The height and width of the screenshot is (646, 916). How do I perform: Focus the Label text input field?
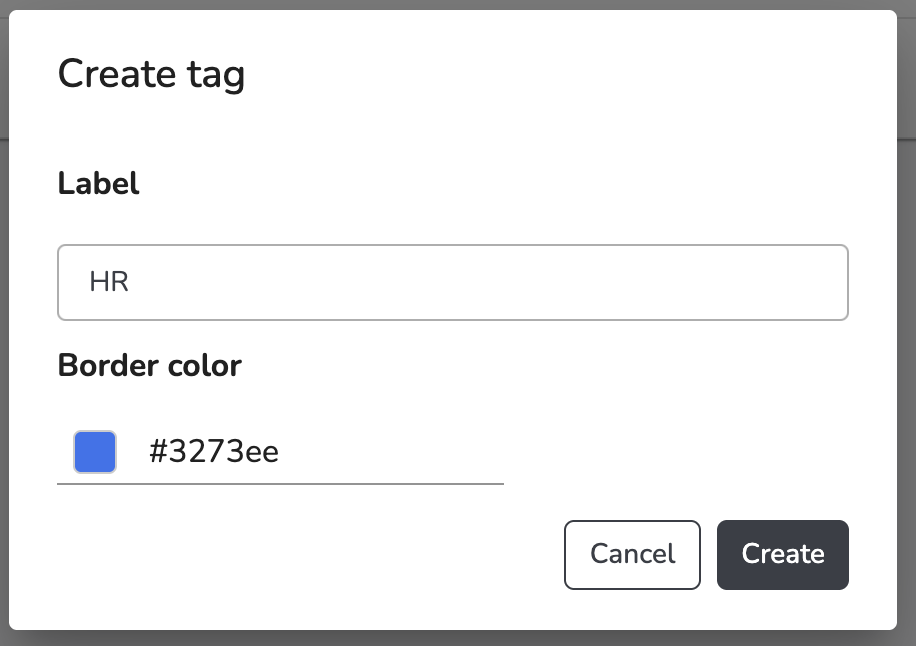pyautogui.click(x=452, y=282)
